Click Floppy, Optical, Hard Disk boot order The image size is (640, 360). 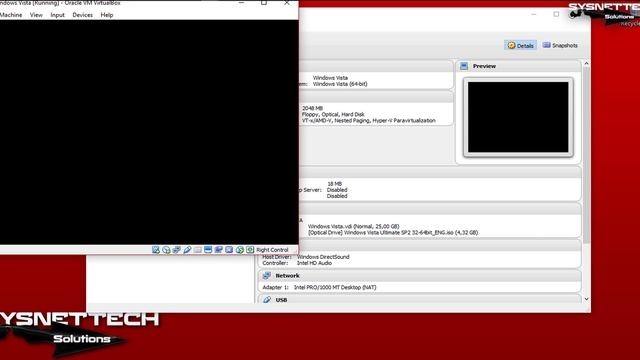(333, 114)
